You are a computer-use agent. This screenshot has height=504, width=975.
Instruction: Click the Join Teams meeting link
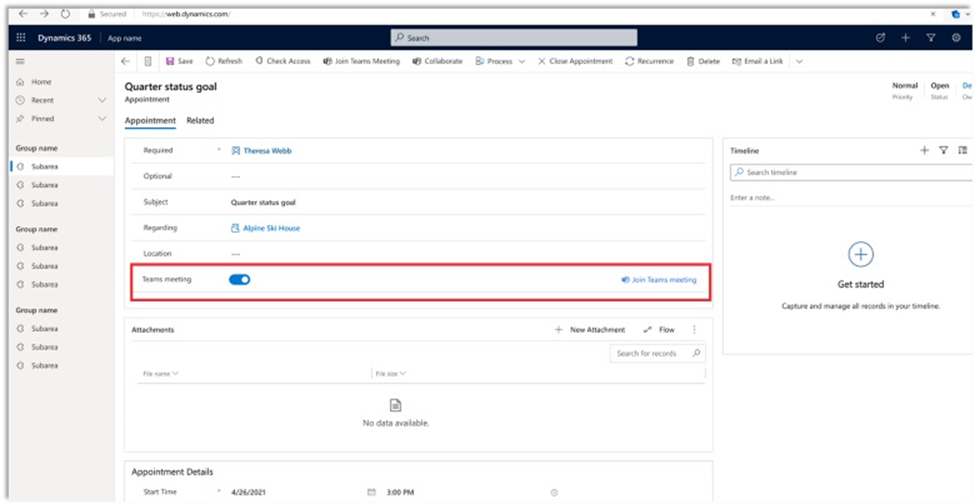[x=659, y=280]
